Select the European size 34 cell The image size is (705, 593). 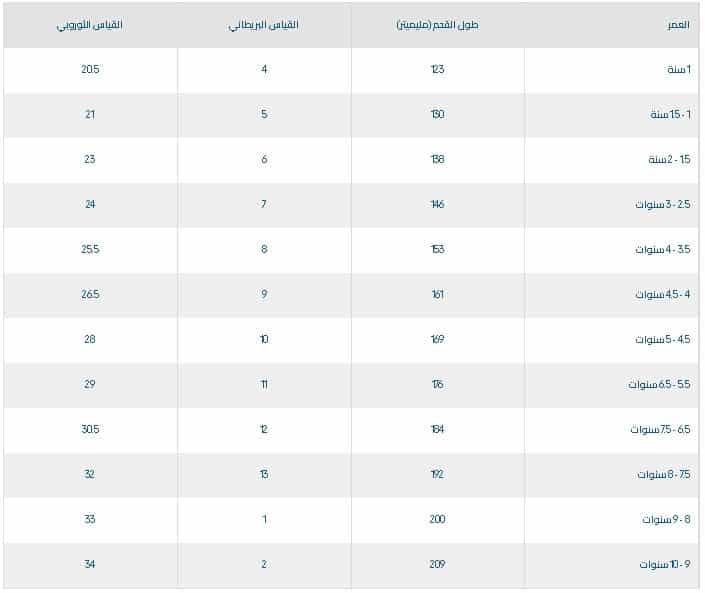(x=90, y=565)
